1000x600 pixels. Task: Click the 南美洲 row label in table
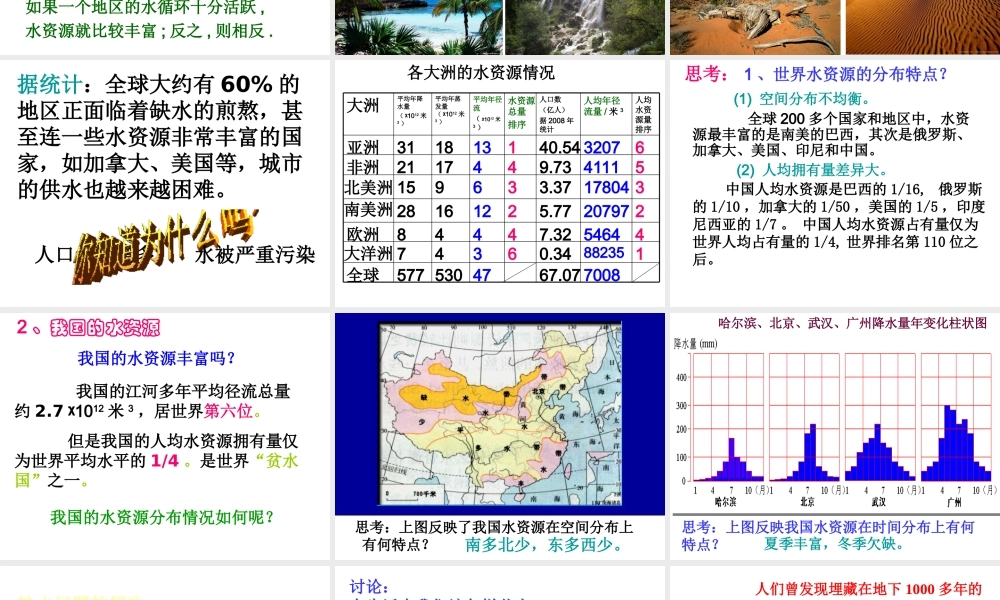point(368,210)
